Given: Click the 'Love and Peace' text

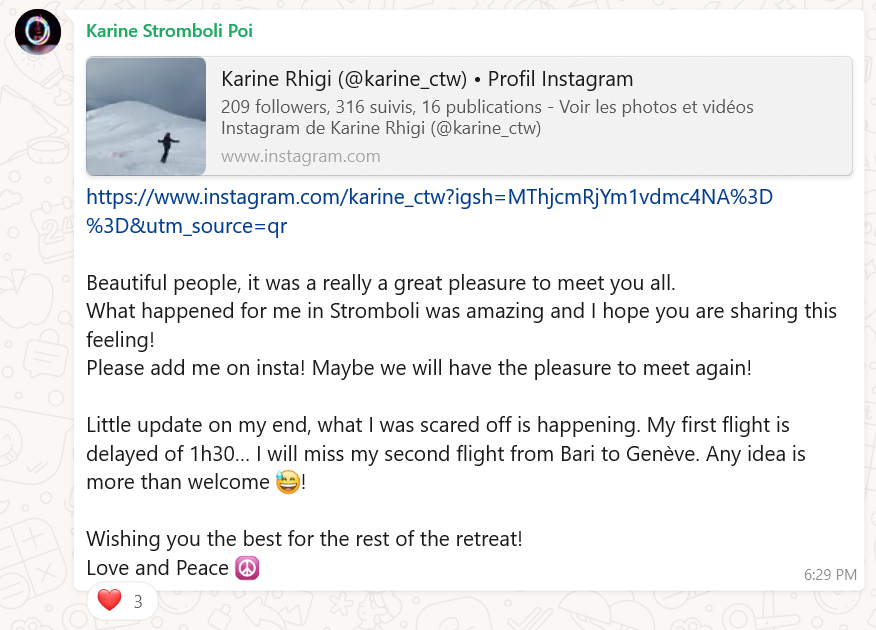Looking at the screenshot, I should [157, 568].
